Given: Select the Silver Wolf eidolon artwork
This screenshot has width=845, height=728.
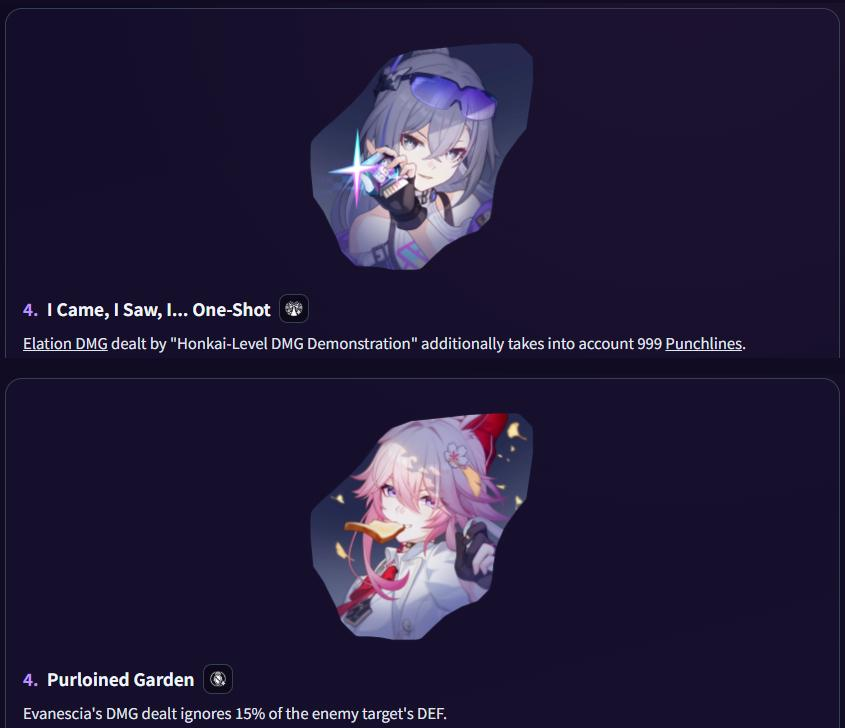Looking at the screenshot, I should (421, 156).
